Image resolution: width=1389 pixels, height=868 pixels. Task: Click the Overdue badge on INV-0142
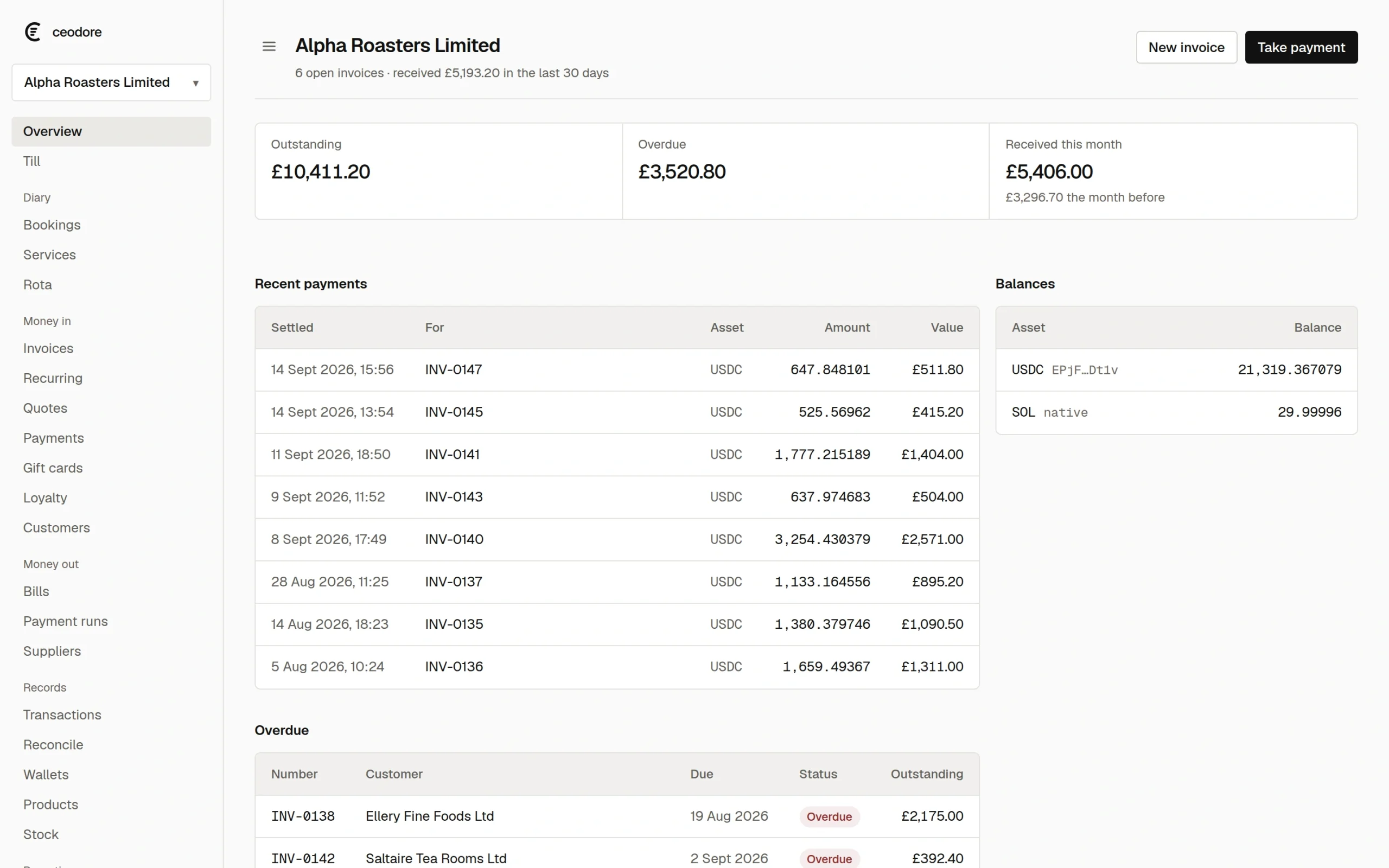[829, 859]
